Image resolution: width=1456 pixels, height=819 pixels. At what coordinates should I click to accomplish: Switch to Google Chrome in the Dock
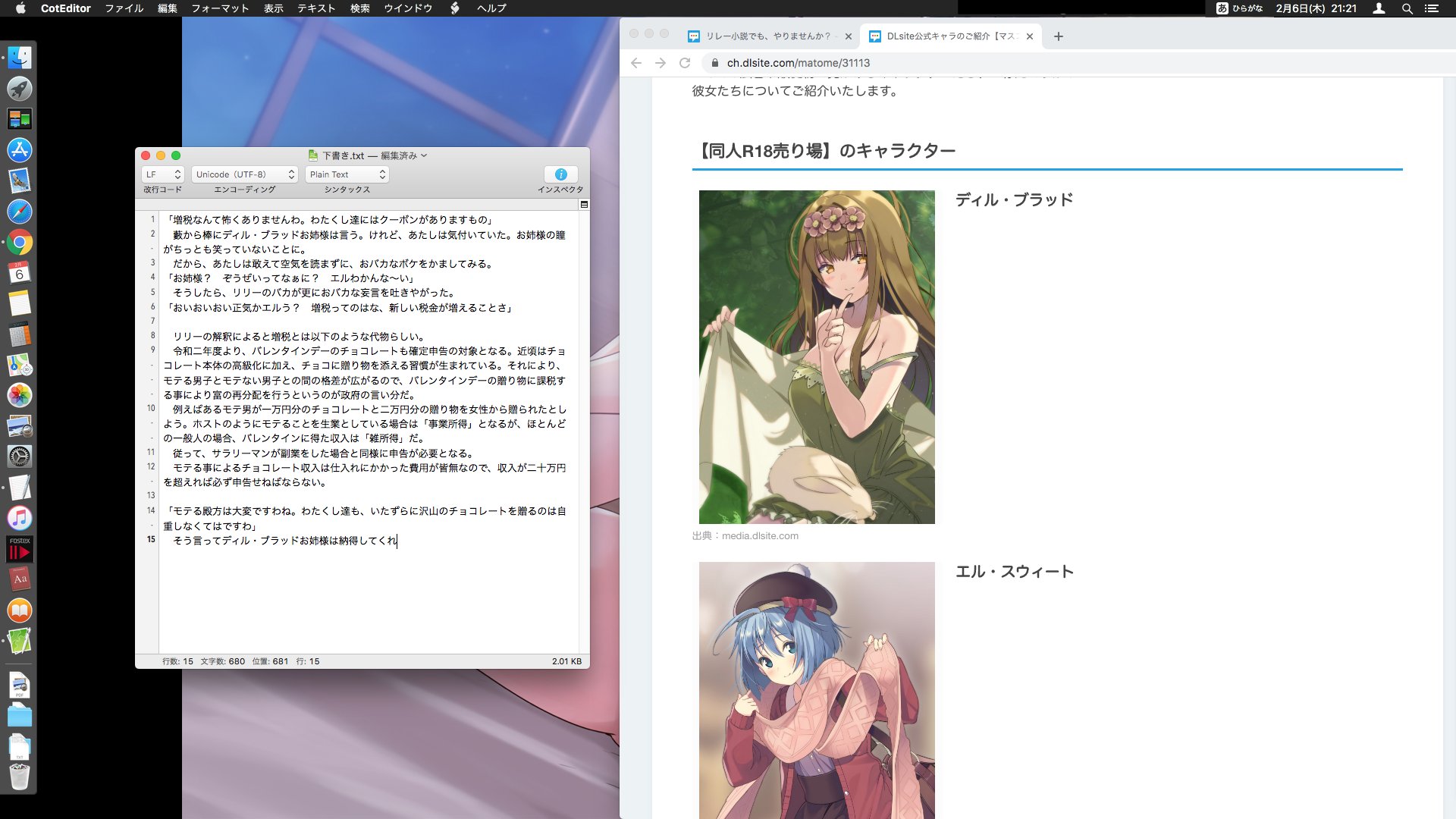point(20,243)
